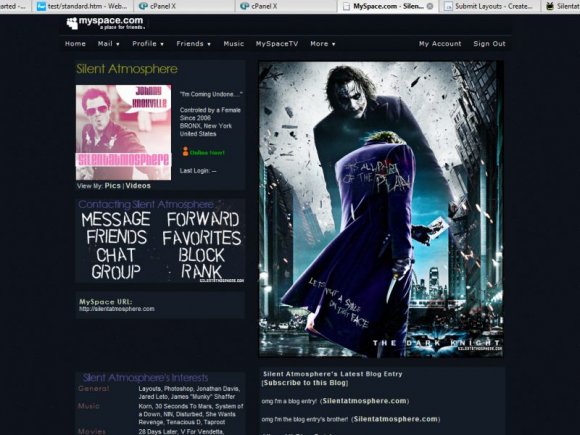The image size is (580, 435).
Task: Click the Johnny Knoxville profile picture
Action: click(x=124, y=132)
